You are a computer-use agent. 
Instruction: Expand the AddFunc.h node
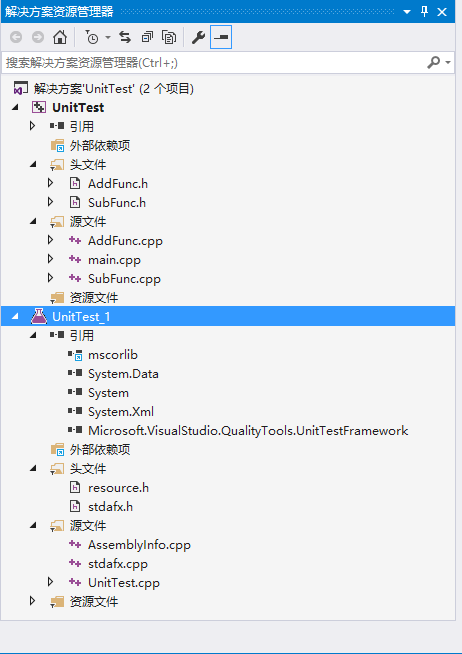(x=50, y=183)
